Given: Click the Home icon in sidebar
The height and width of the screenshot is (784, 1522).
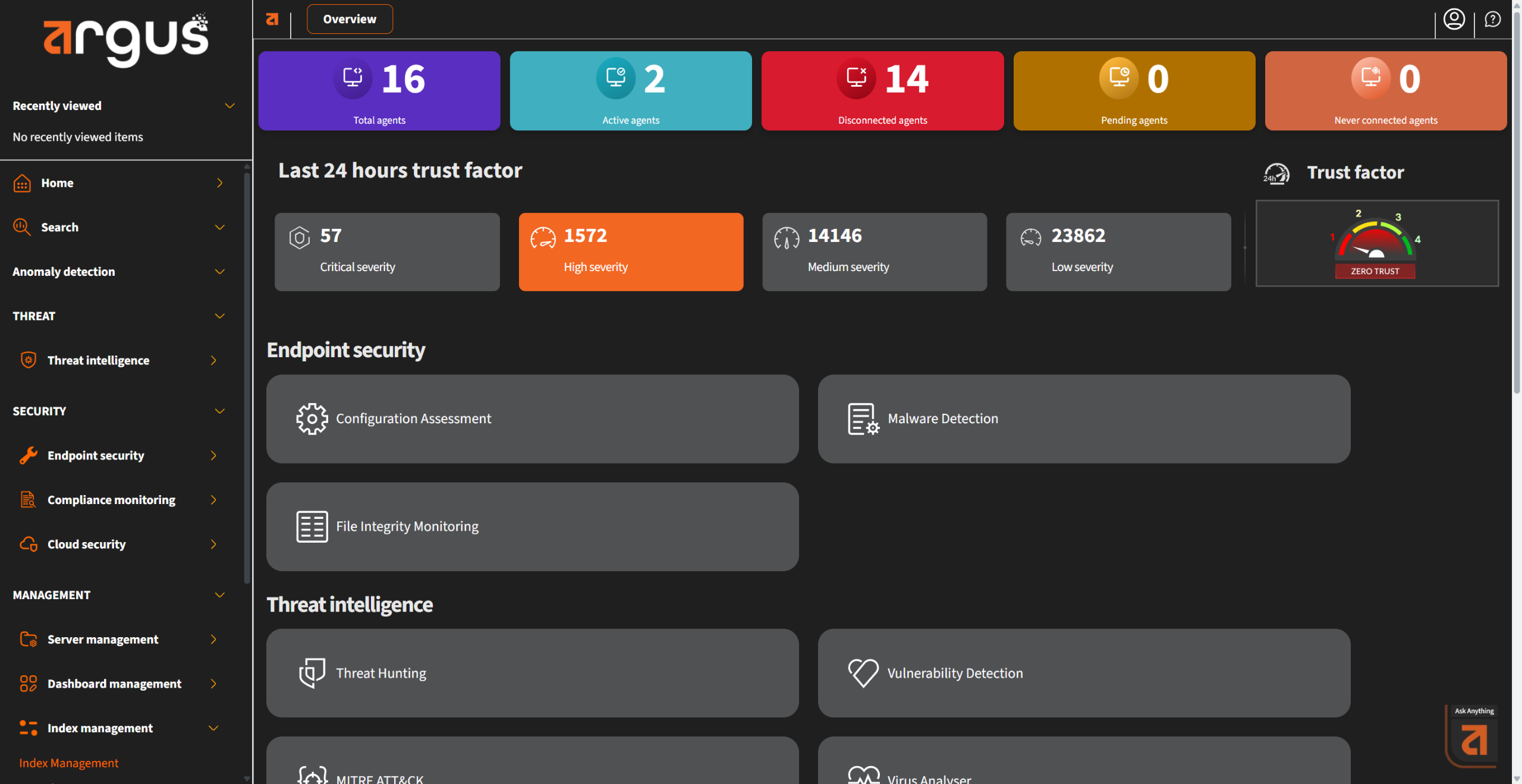Looking at the screenshot, I should (22, 183).
